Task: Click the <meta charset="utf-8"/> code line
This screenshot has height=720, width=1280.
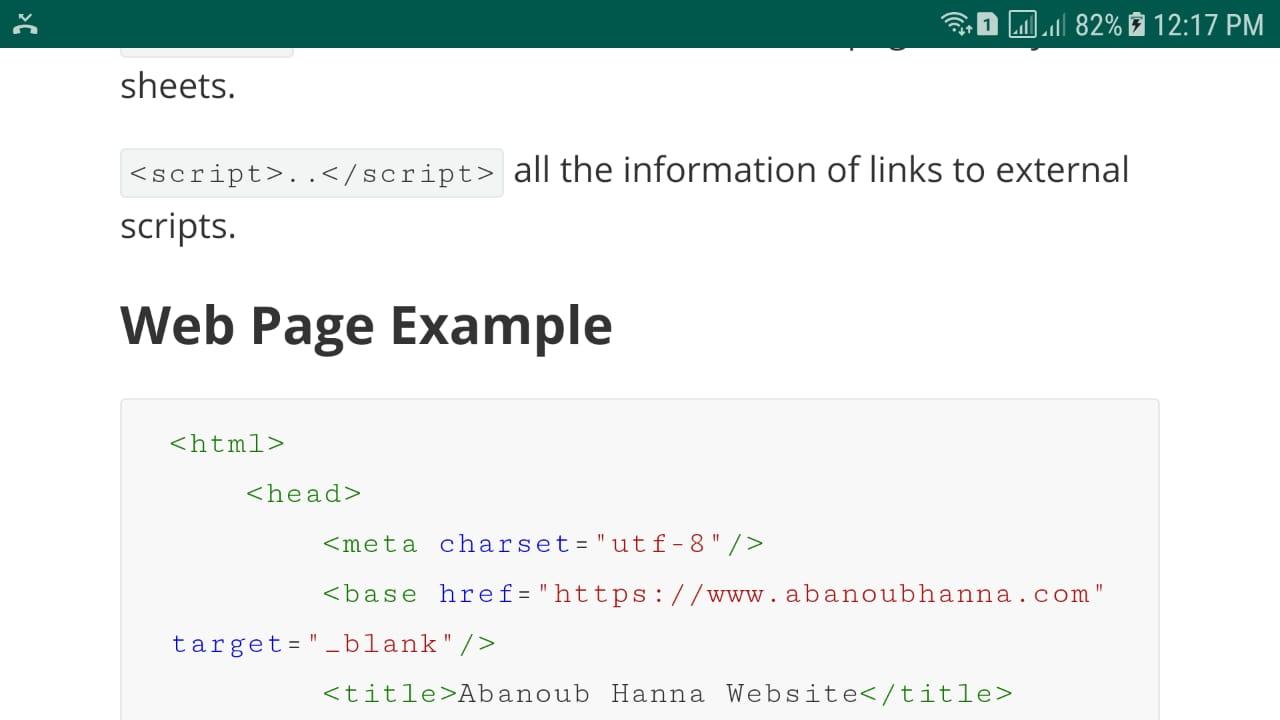Action: (543, 543)
